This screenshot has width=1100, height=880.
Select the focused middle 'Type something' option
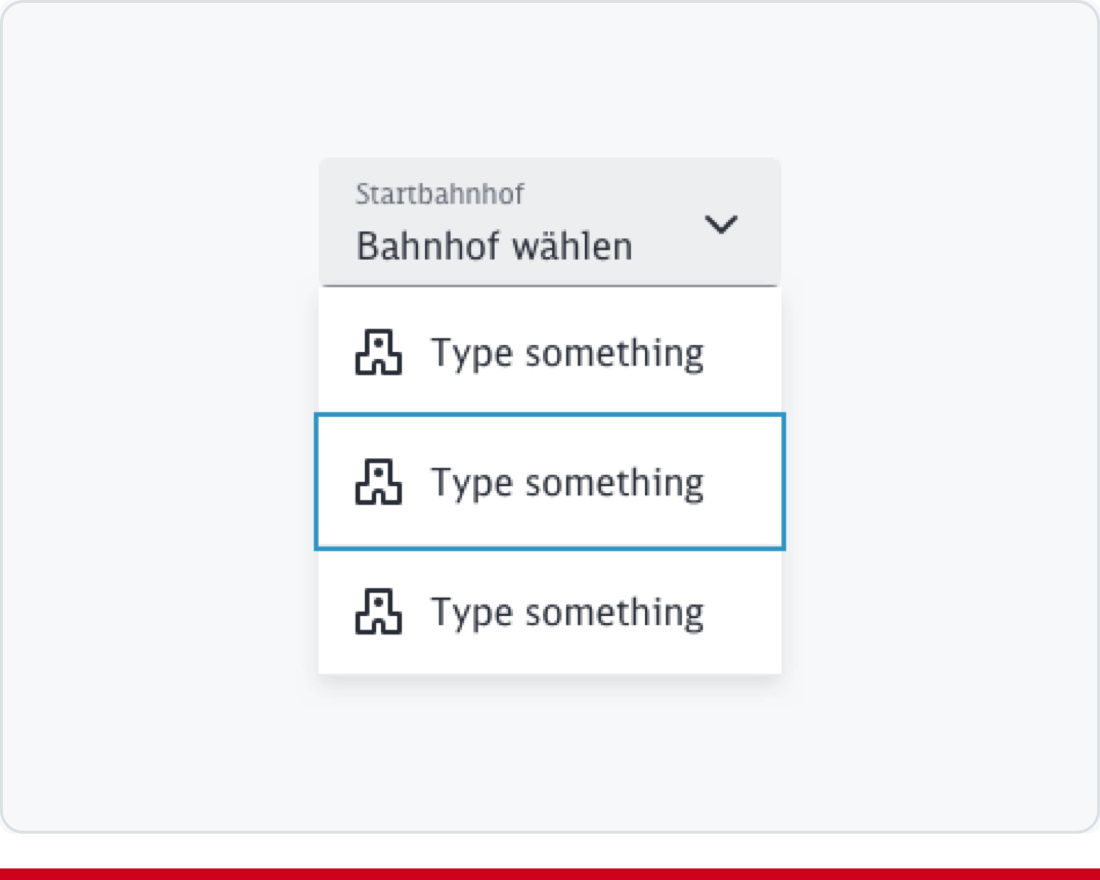click(x=549, y=482)
